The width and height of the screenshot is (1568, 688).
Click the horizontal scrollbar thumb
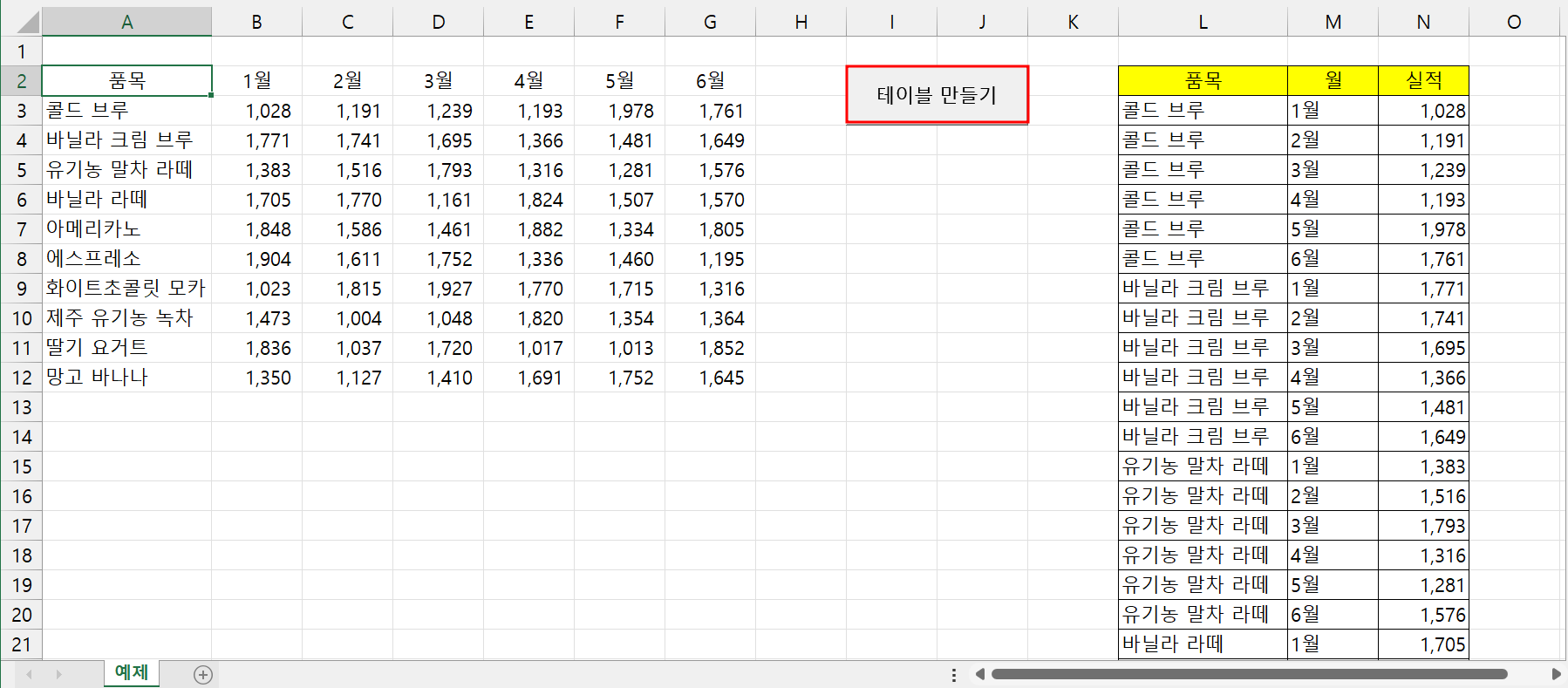pyautogui.click(x=1249, y=674)
